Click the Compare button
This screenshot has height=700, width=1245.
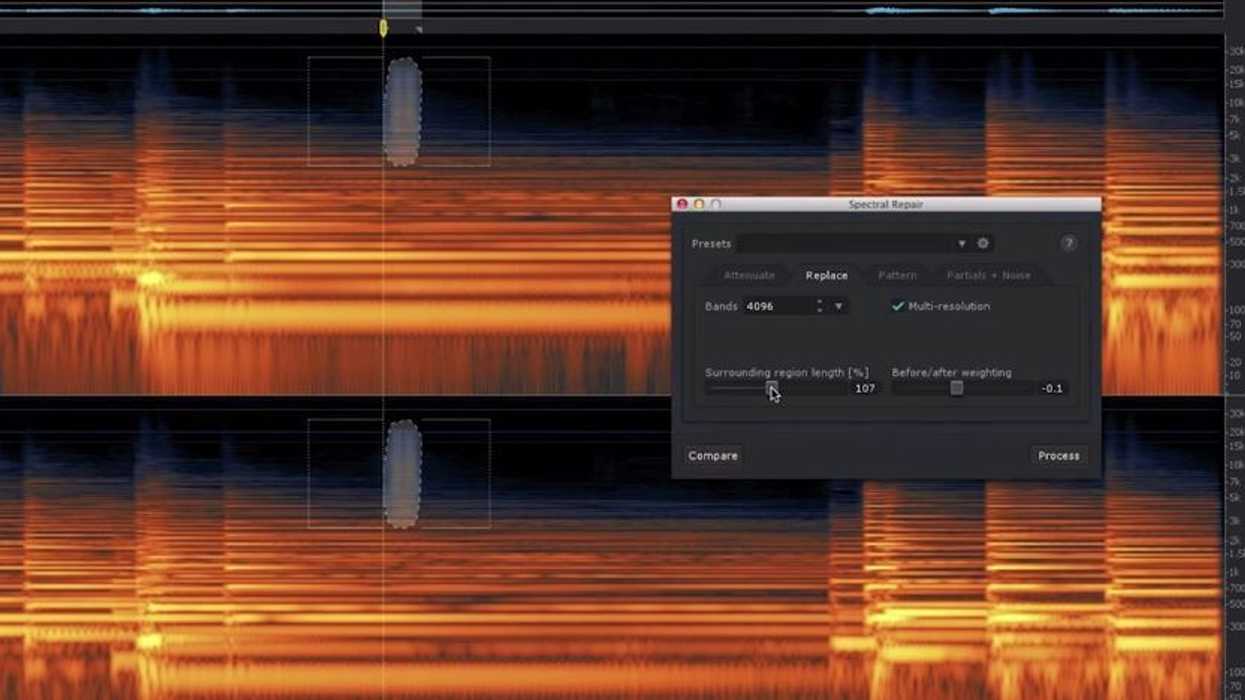coord(713,455)
